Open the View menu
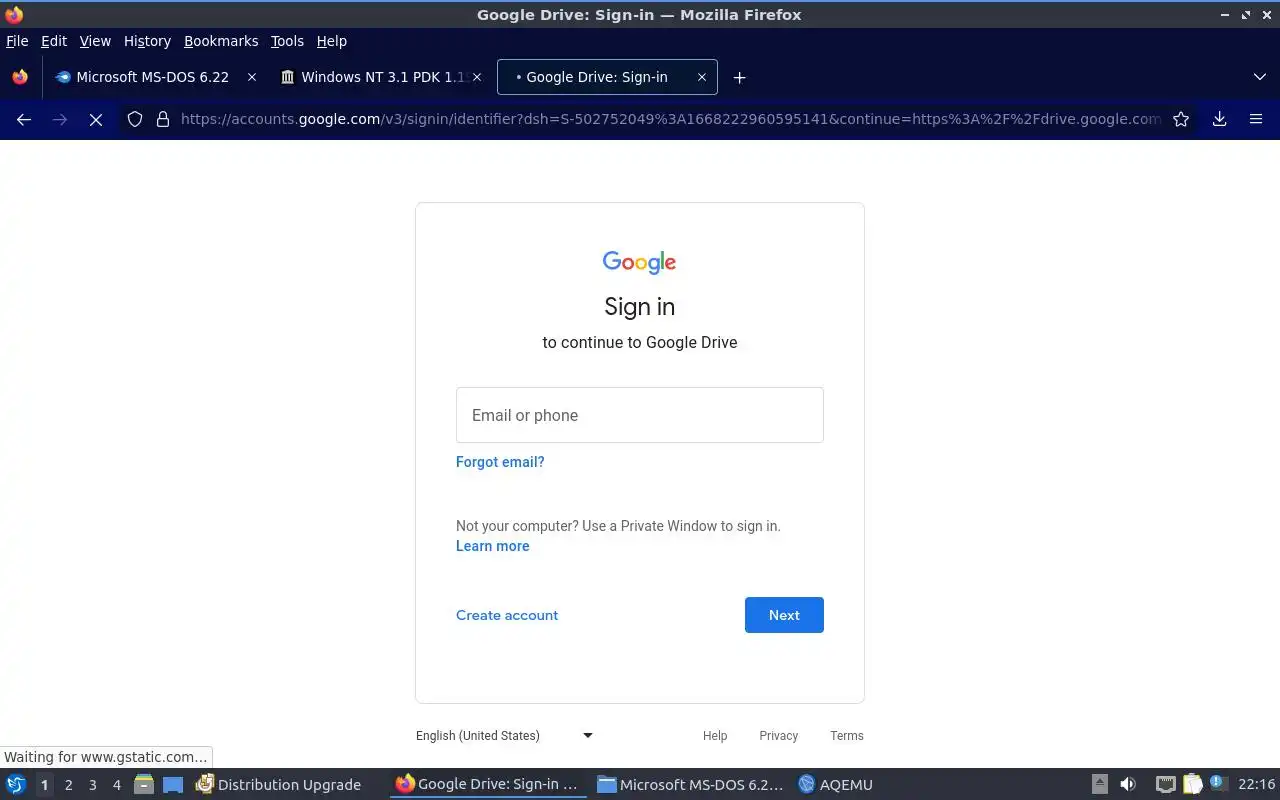The image size is (1280, 800). (x=95, y=41)
